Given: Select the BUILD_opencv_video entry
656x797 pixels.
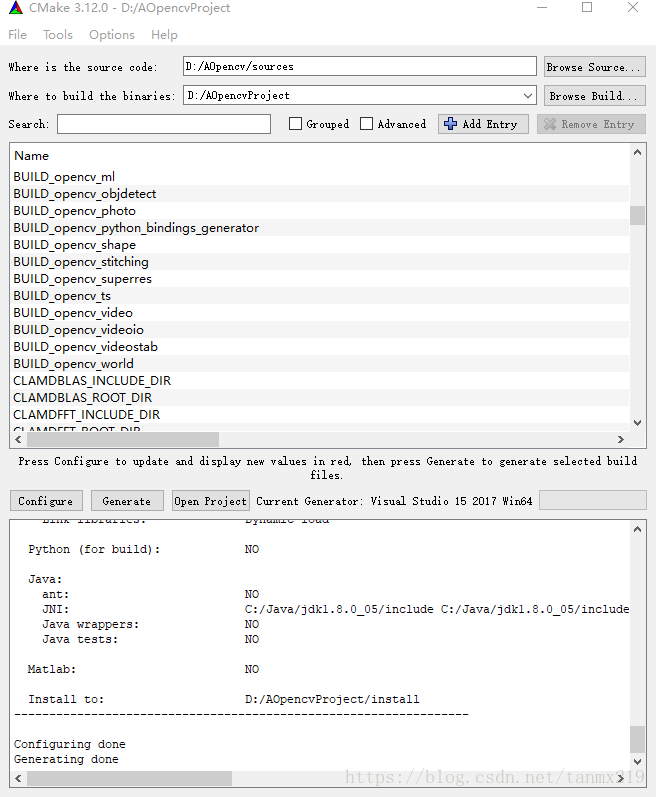Looking at the screenshot, I should click(x=320, y=313).
